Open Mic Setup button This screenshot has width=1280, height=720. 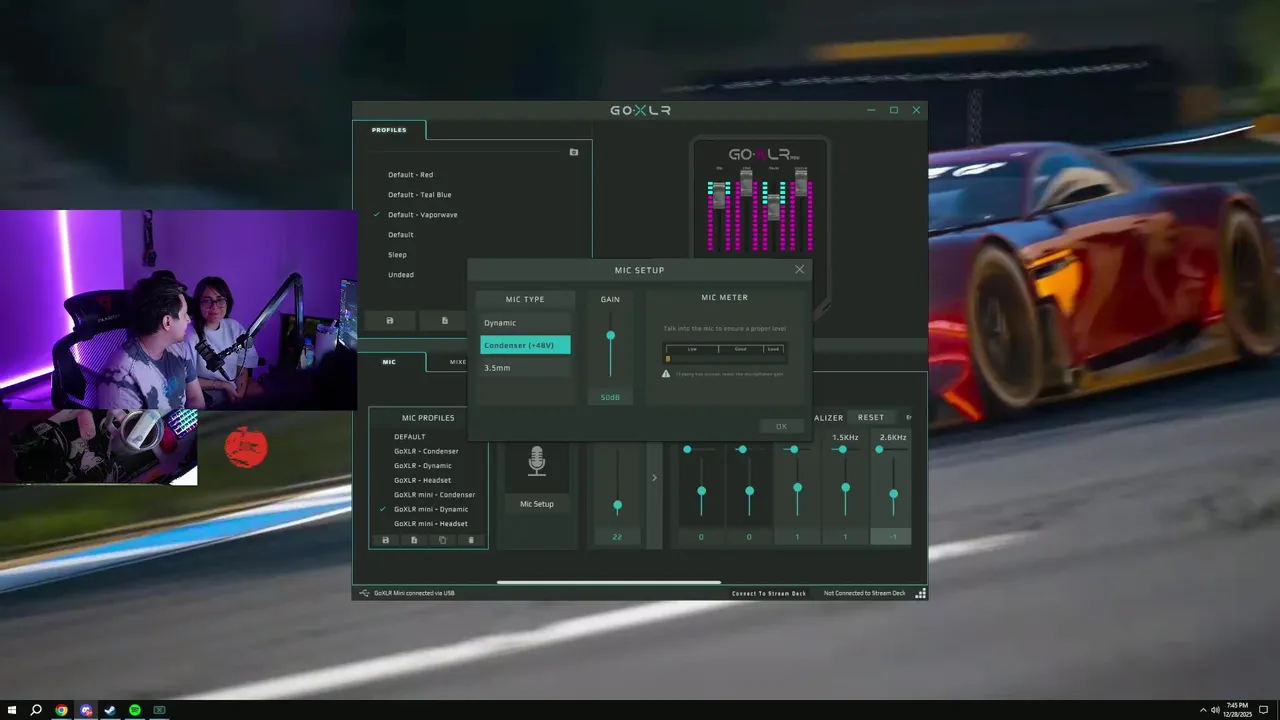537,504
